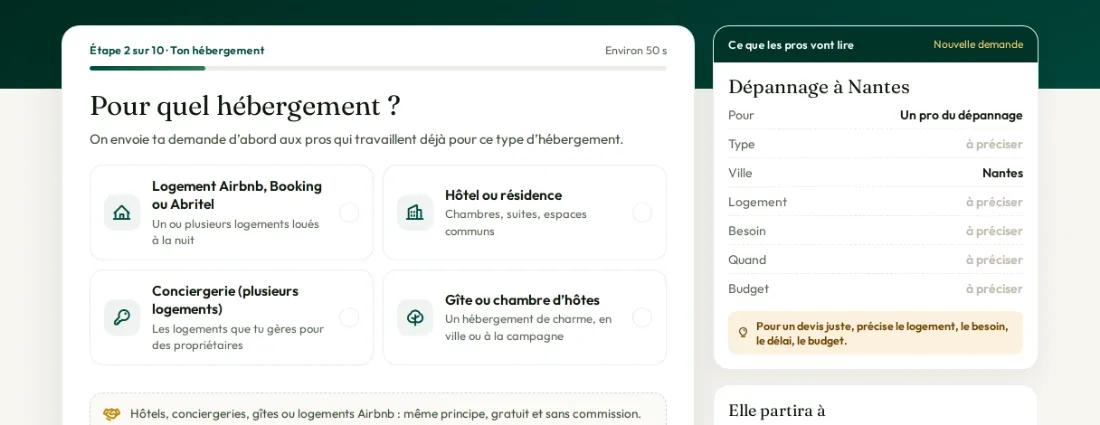Click the Un ou plusieurs logements loués description

(236, 232)
